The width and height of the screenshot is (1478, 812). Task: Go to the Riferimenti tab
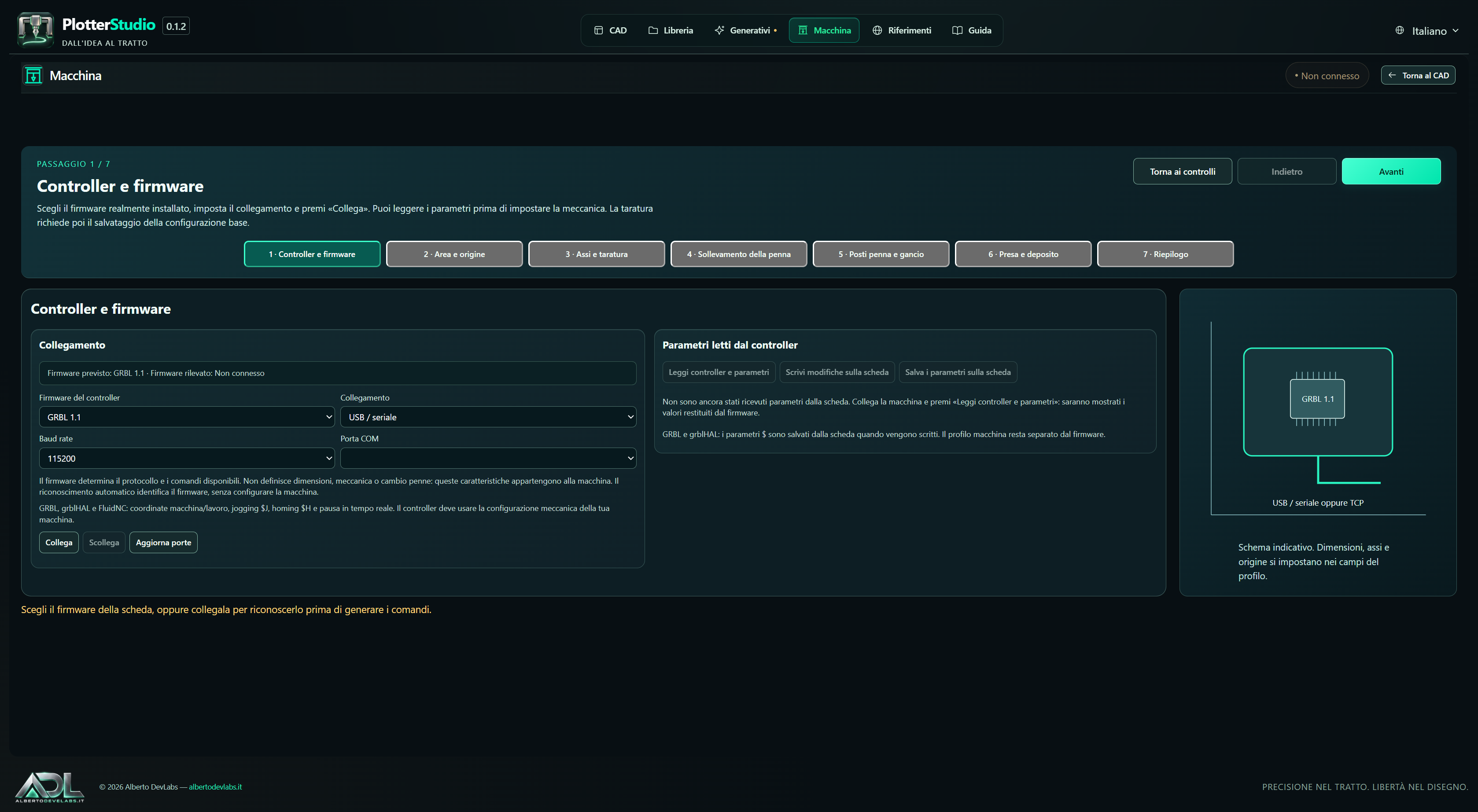coord(901,30)
